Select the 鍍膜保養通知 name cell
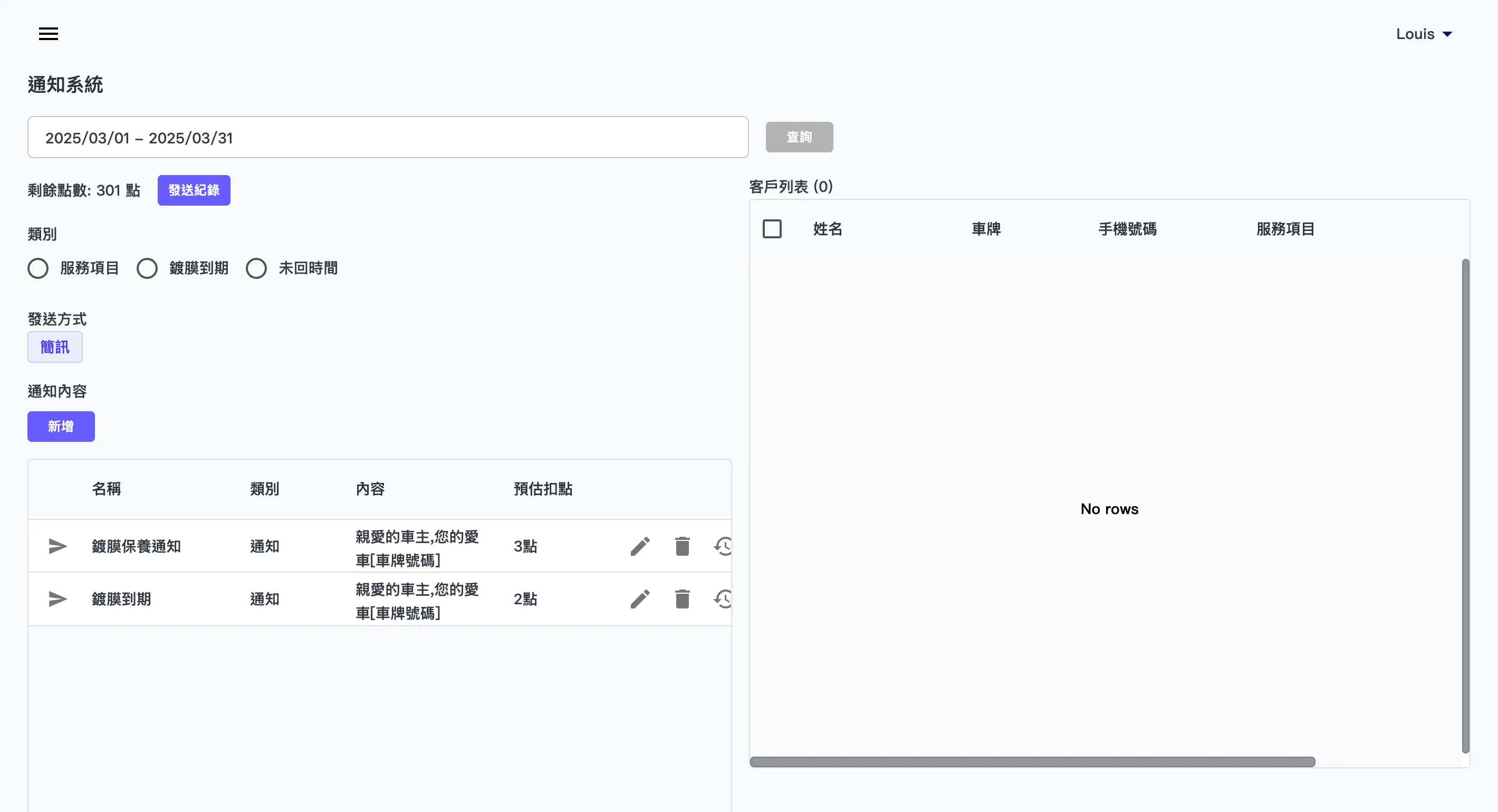1498x812 pixels. pos(137,546)
